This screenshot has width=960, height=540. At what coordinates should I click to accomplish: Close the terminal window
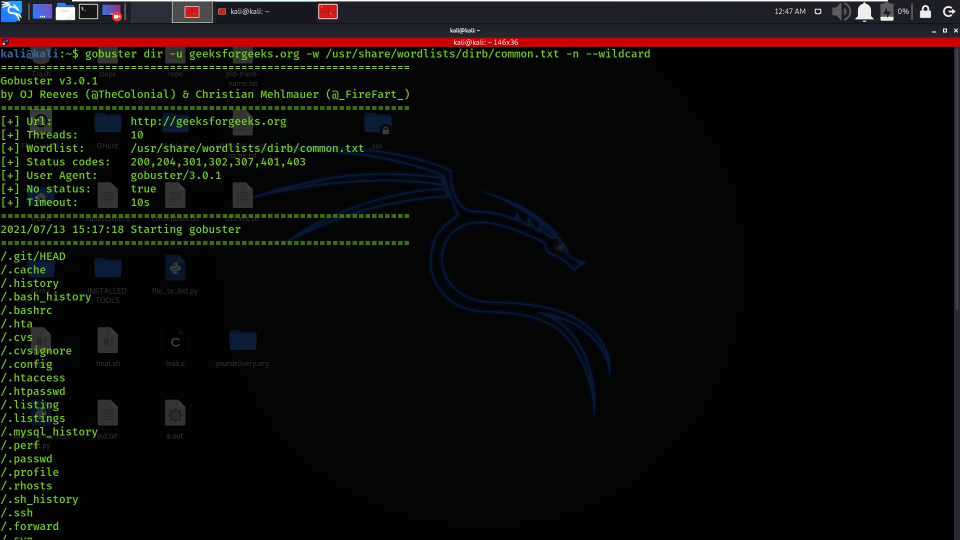pos(955,31)
